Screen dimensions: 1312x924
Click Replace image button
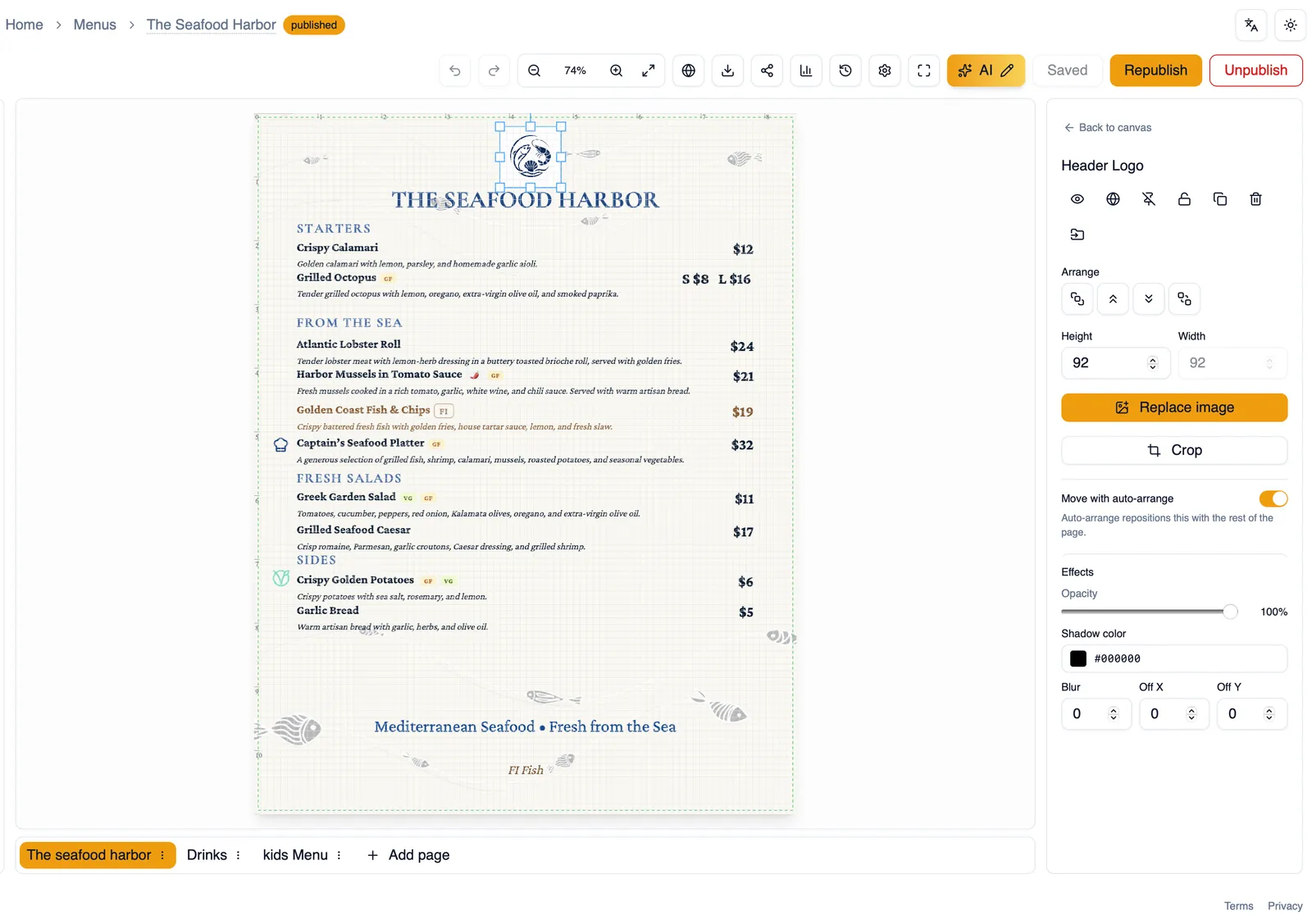(x=1174, y=407)
